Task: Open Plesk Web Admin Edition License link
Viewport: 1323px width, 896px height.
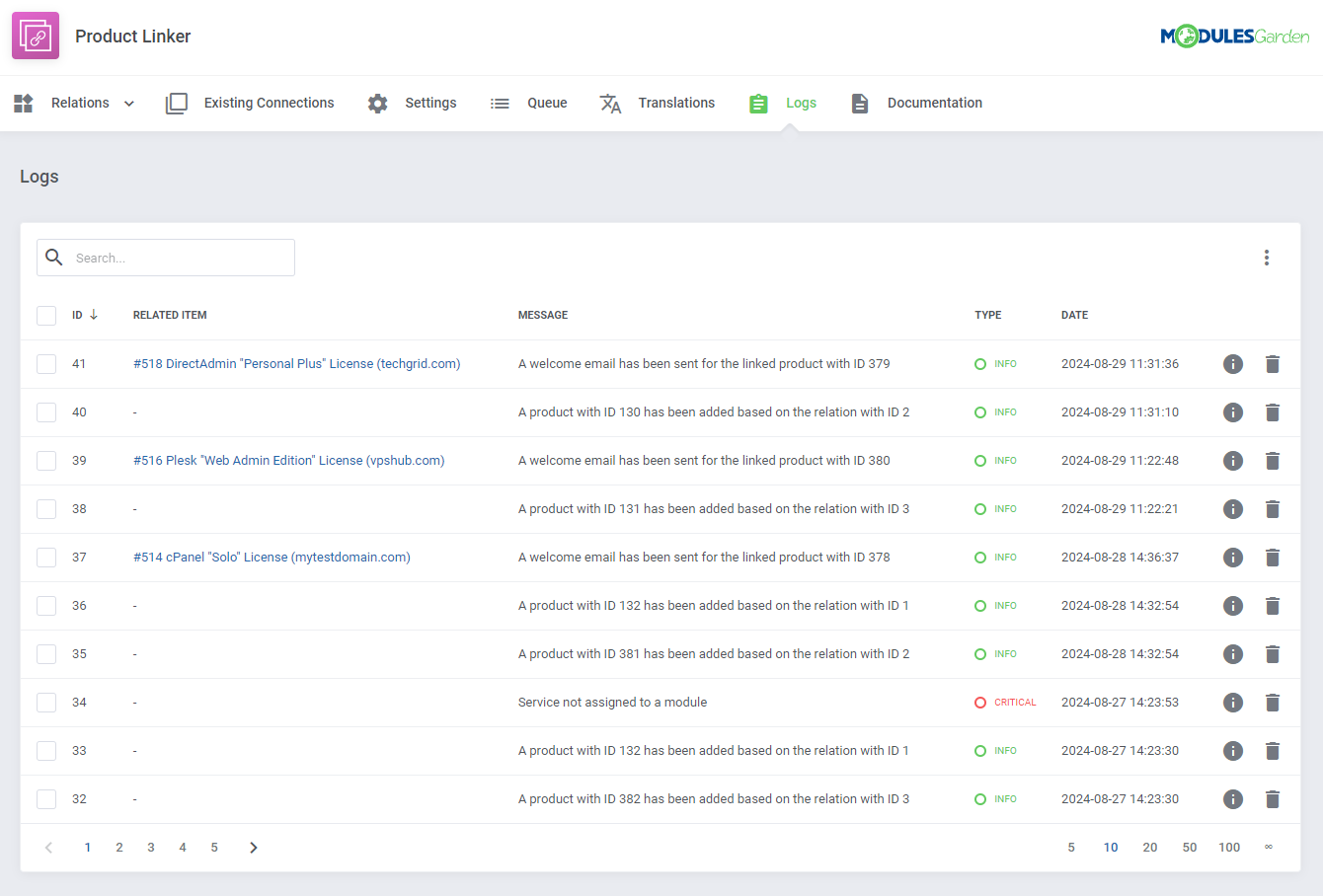Action: pos(289,461)
